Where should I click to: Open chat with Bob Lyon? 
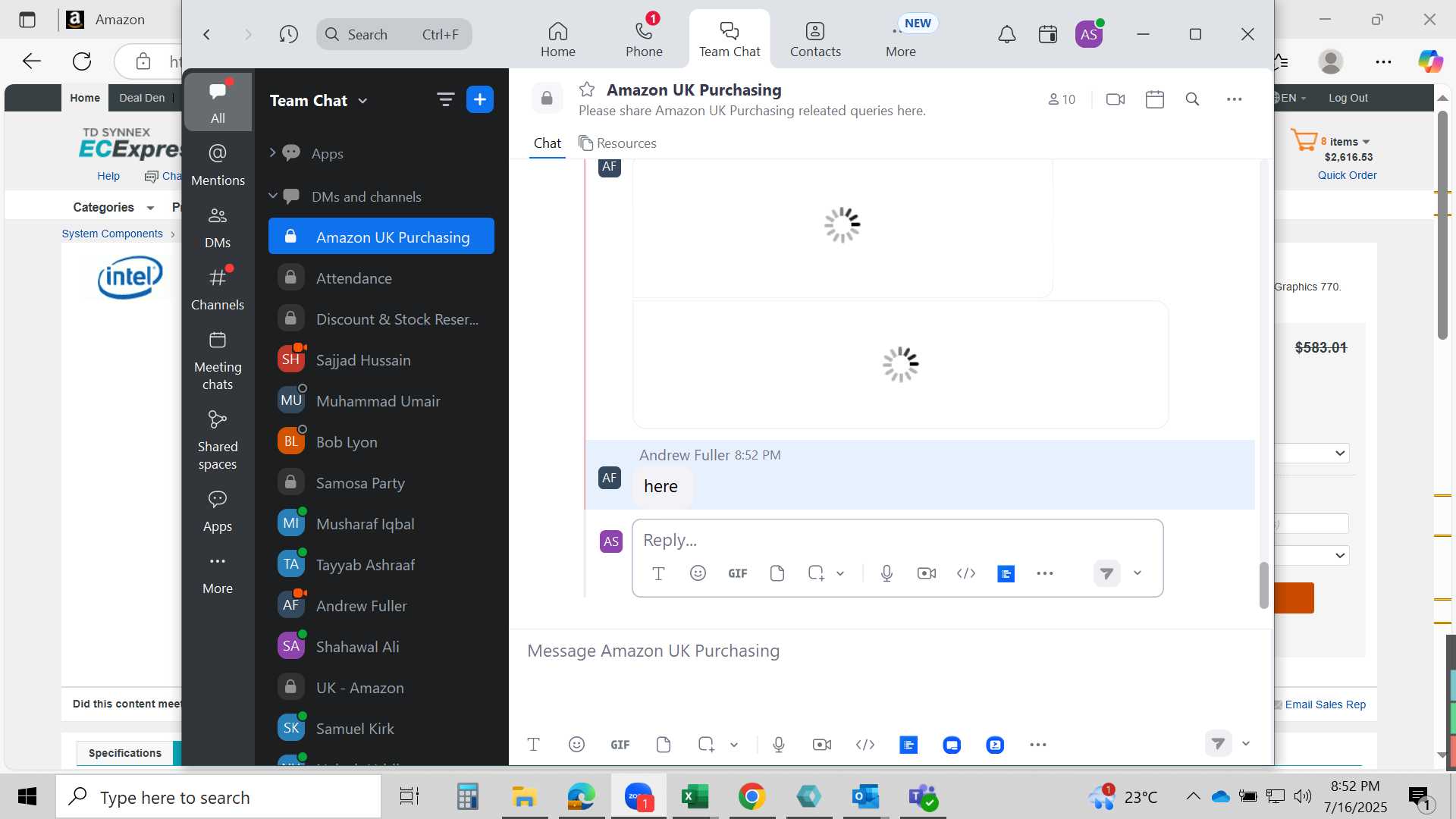click(381, 442)
